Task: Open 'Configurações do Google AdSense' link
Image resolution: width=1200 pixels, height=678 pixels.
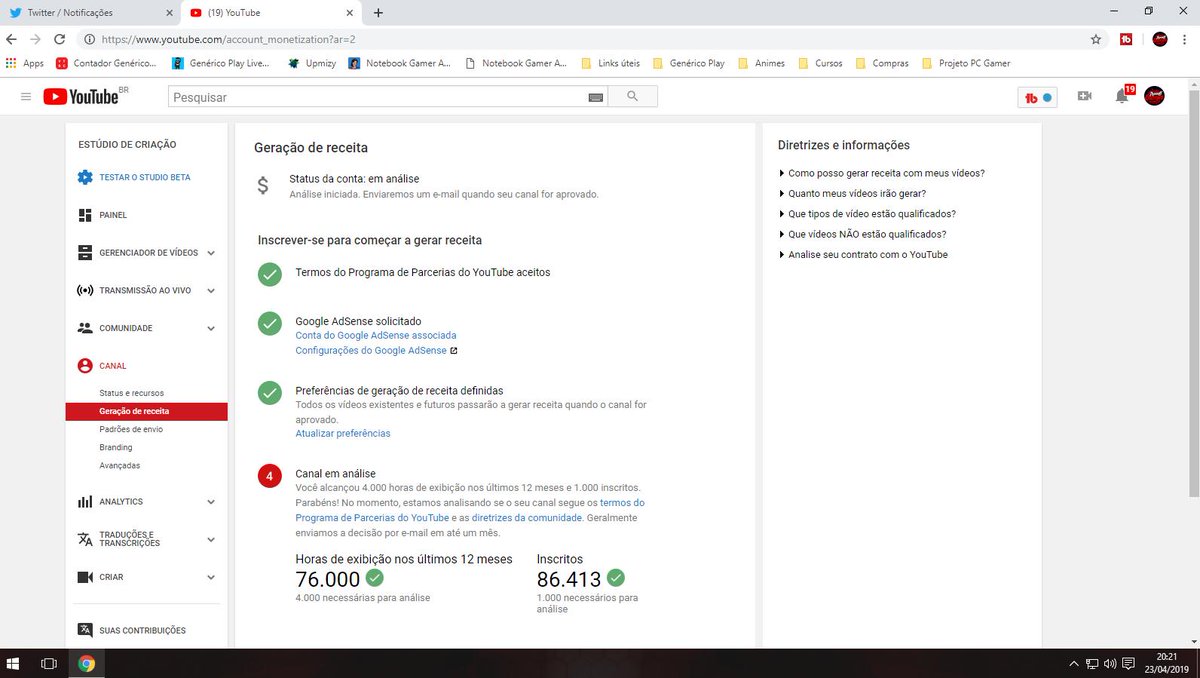Action: point(376,351)
